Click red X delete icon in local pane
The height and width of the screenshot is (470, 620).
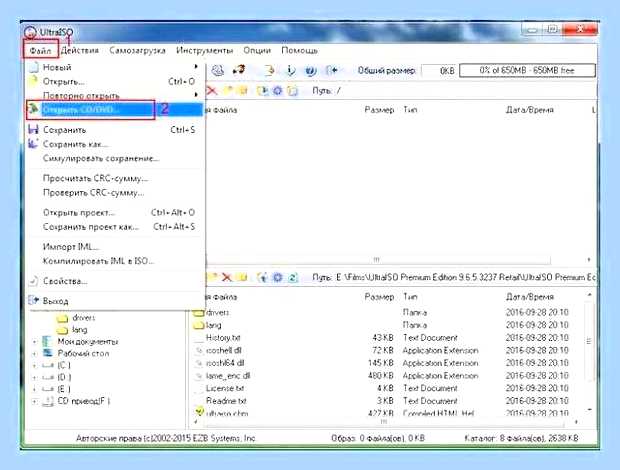226,277
